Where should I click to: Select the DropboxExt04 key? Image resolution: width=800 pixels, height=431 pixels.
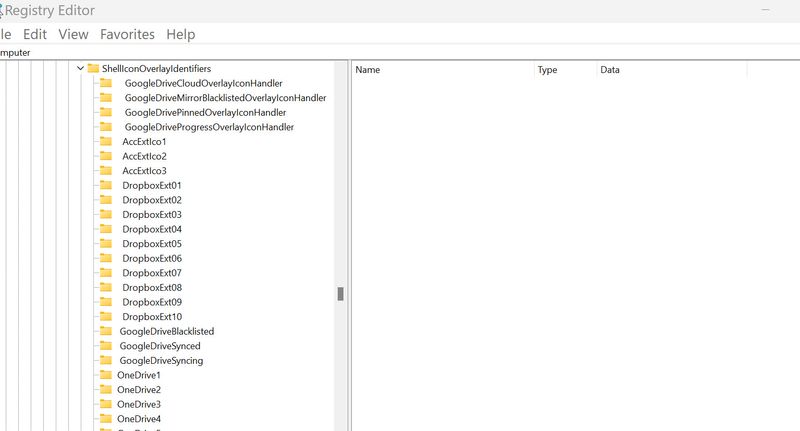tap(152, 229)
